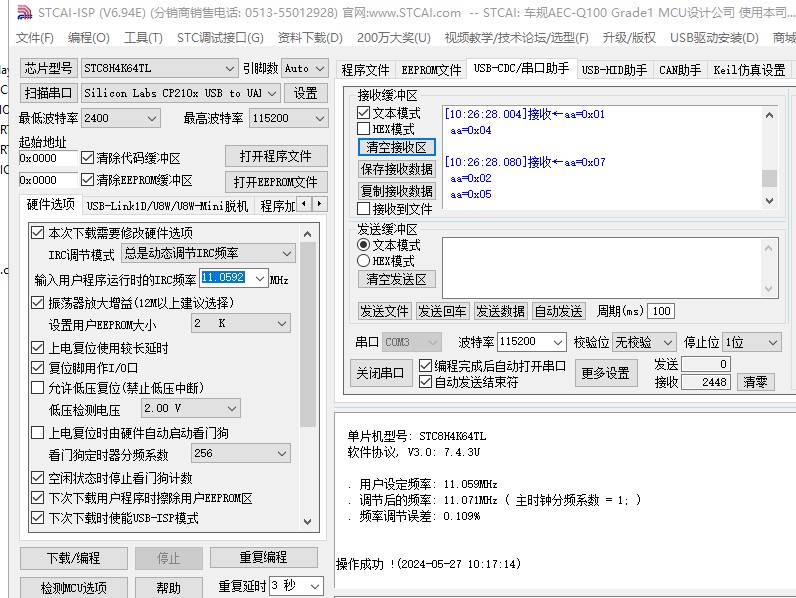
Task: Open the 编程(O) menu
Action: pyautogui.click(x=88, y=38)
